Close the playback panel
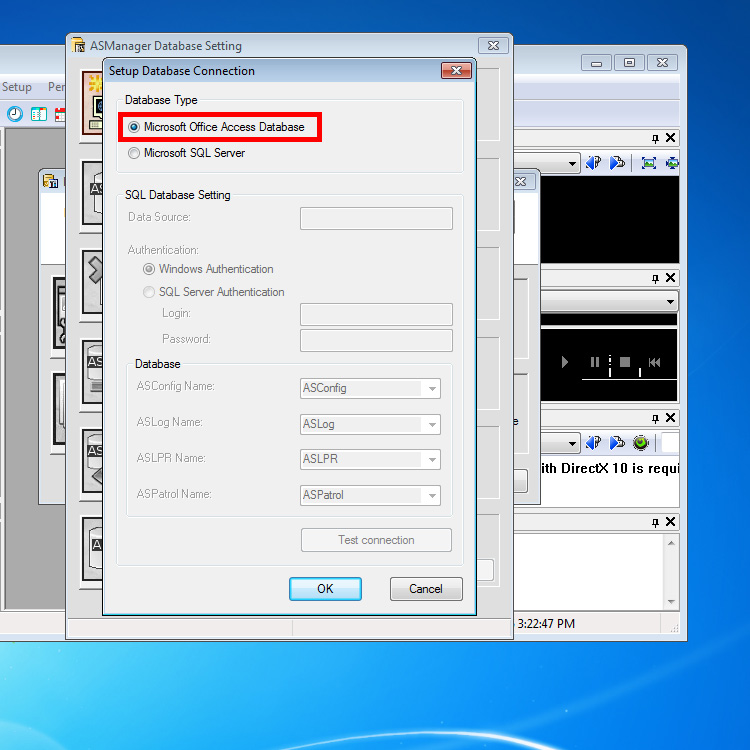This screenshot has width=750, height=750. 671,278
